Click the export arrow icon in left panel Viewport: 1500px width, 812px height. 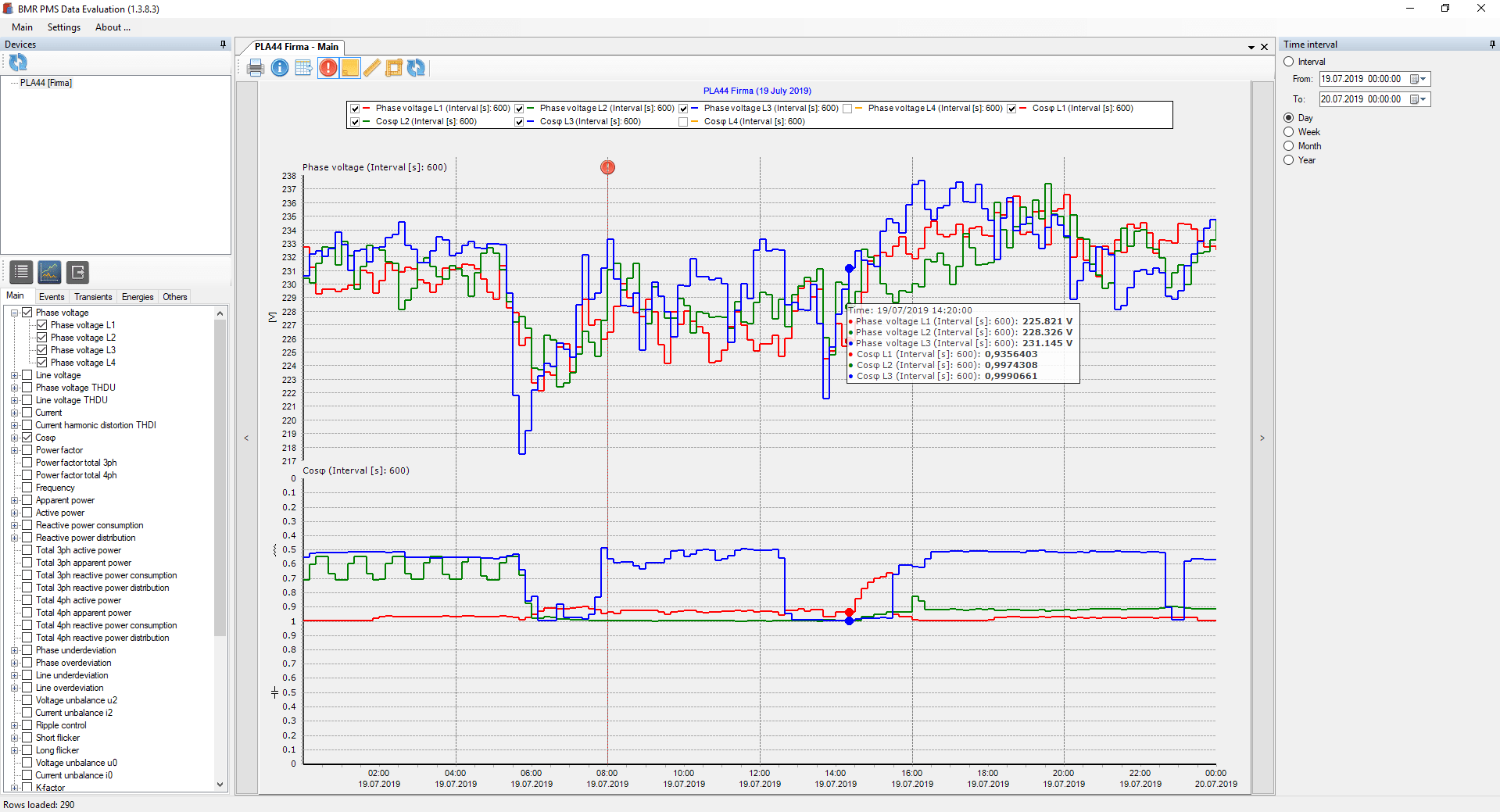pos(77,272)
